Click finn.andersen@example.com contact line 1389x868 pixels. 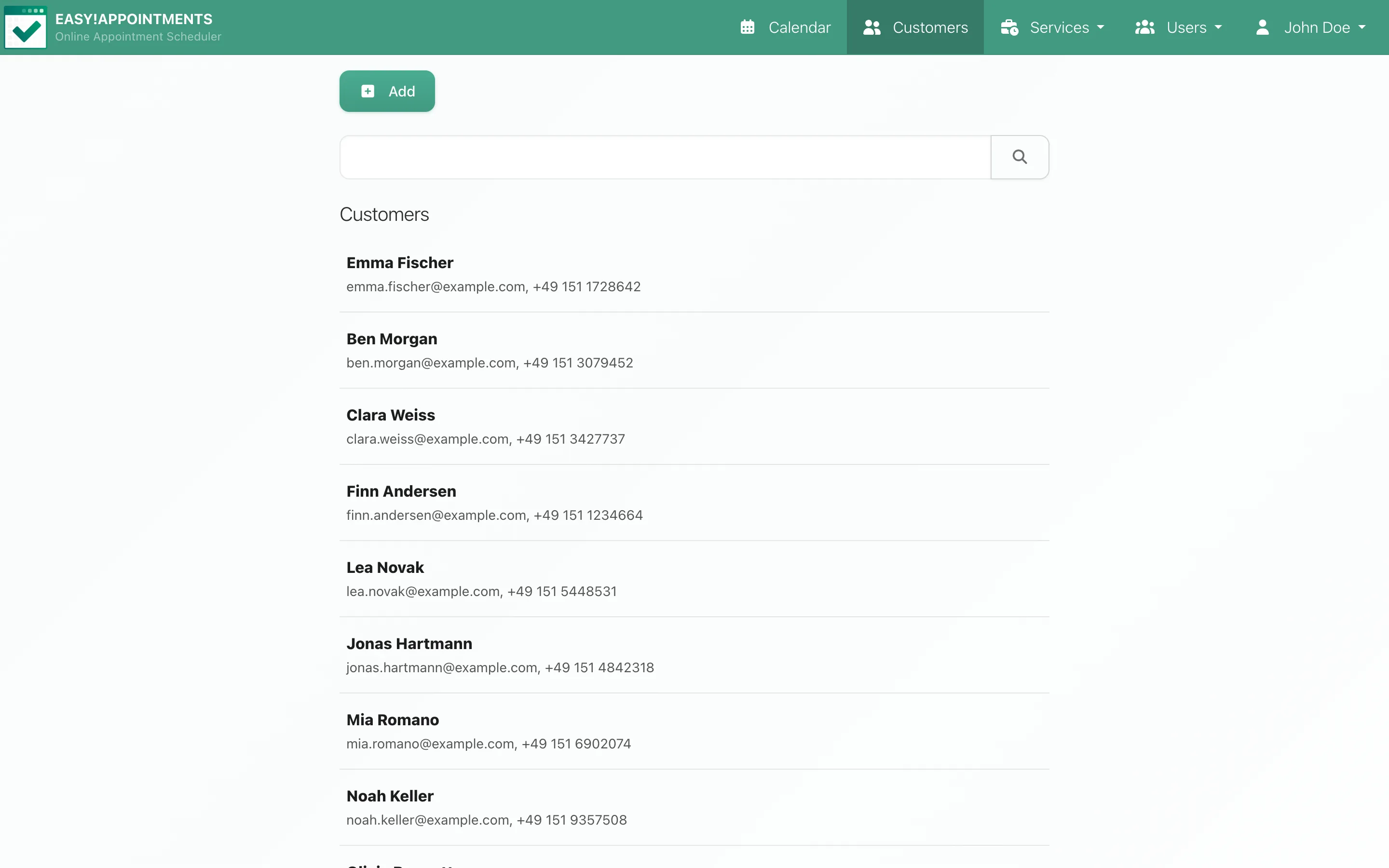tap(494, 515)
